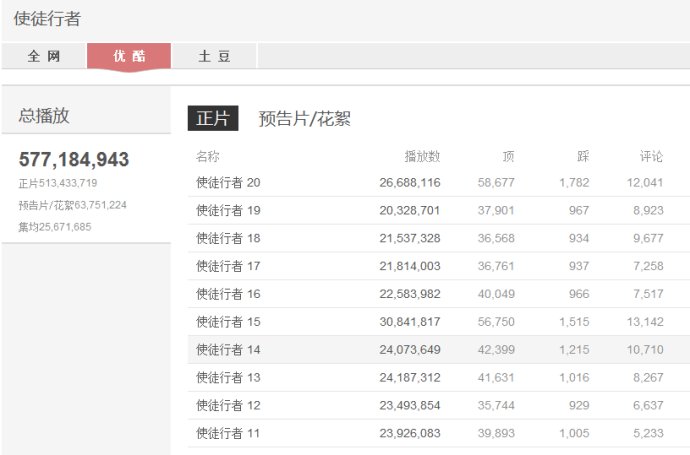Click 预告片/花絮63,751,224 statistic

pyautogui.click(x=73, y=205)
